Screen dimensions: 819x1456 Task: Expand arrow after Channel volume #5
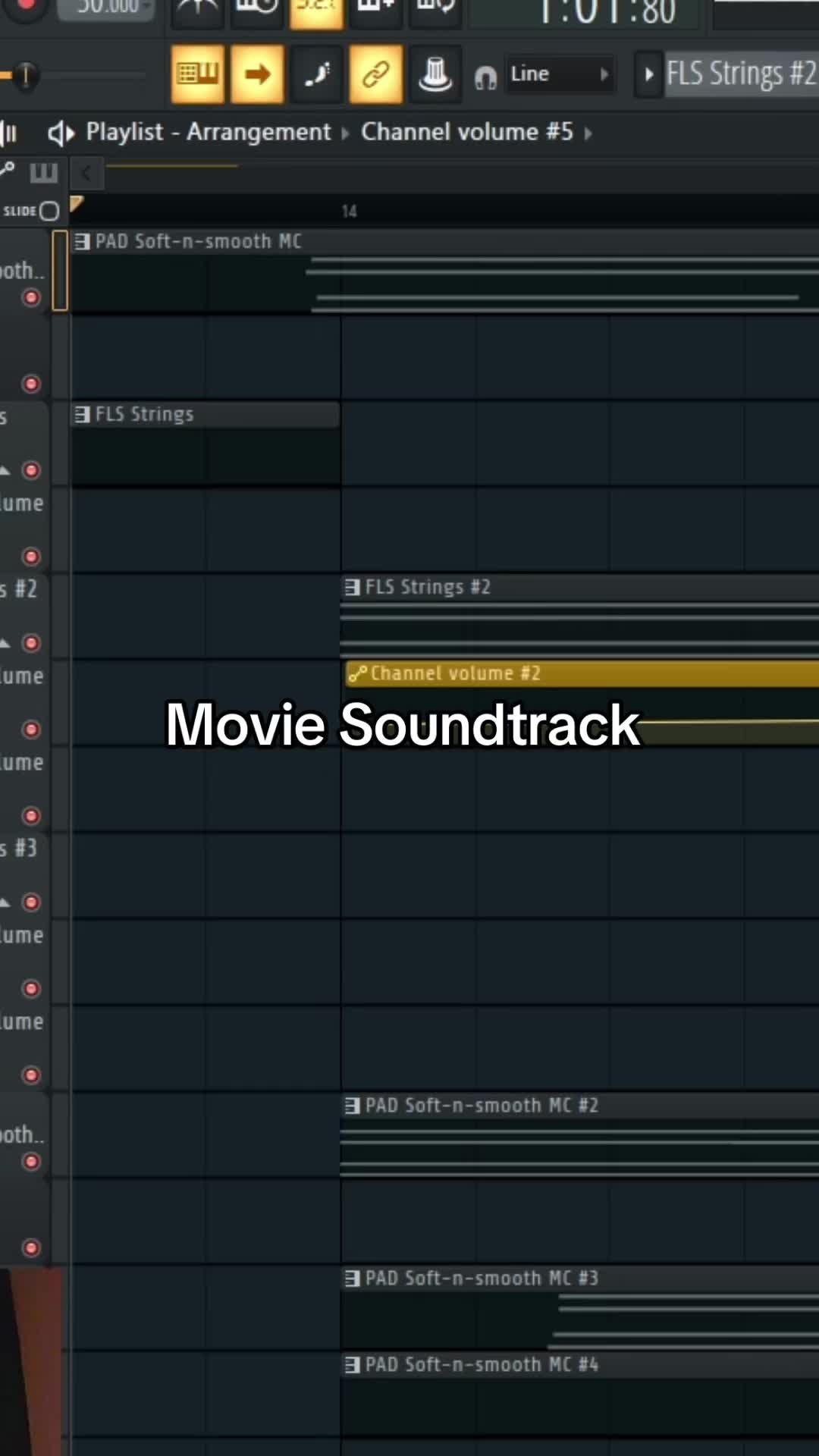click(588, 133)
